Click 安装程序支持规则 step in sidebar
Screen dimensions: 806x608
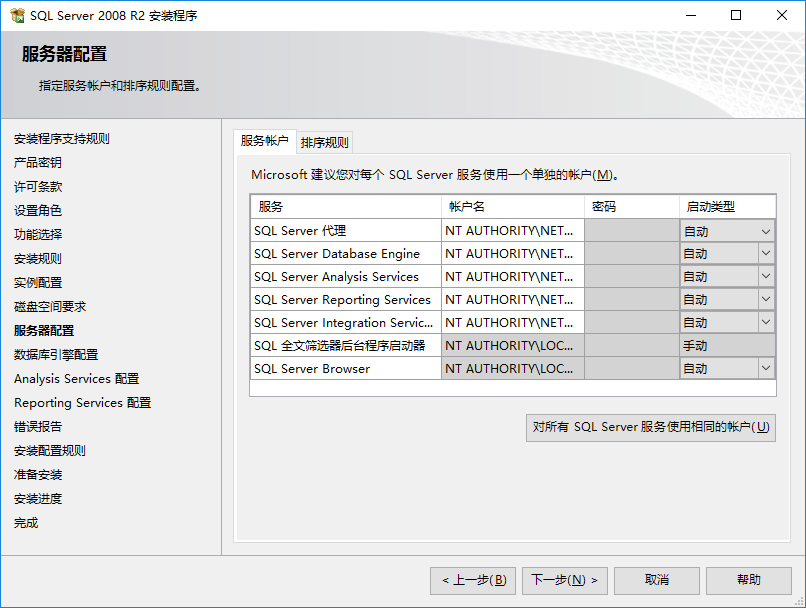[x=62, y=139]
